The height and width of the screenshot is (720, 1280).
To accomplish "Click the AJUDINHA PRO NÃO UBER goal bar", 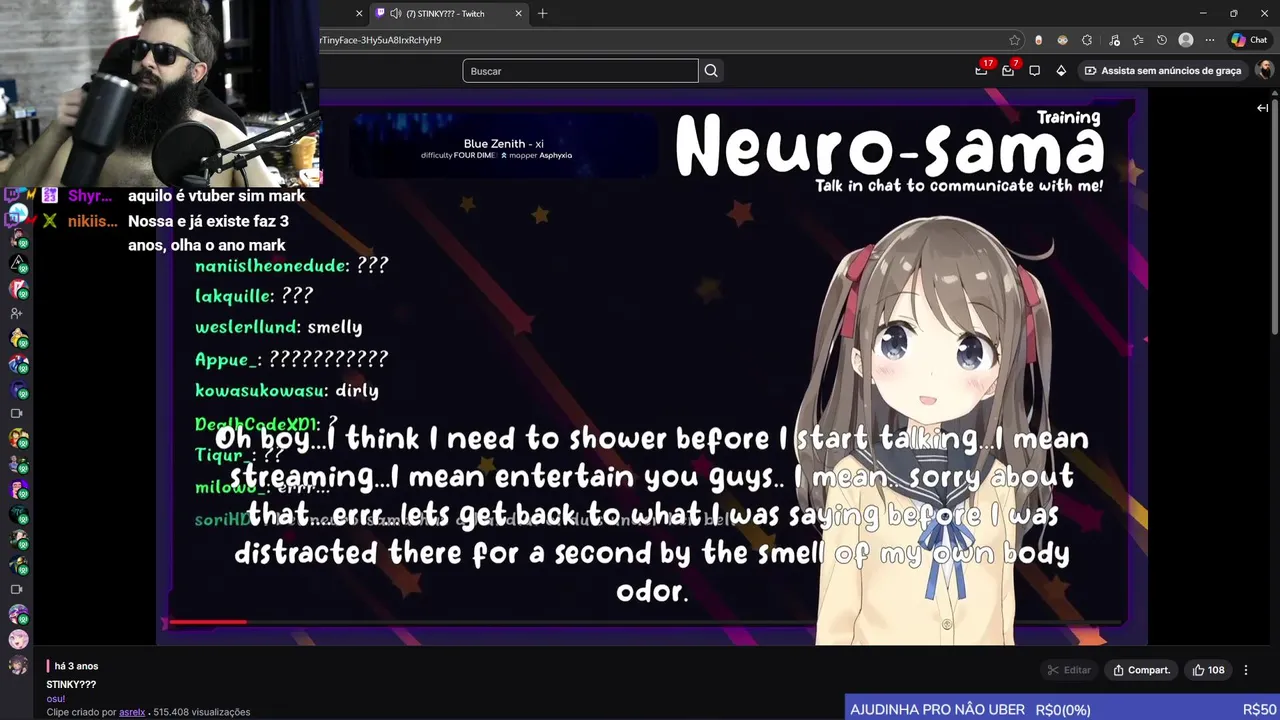I will (x=1062, y=709).
